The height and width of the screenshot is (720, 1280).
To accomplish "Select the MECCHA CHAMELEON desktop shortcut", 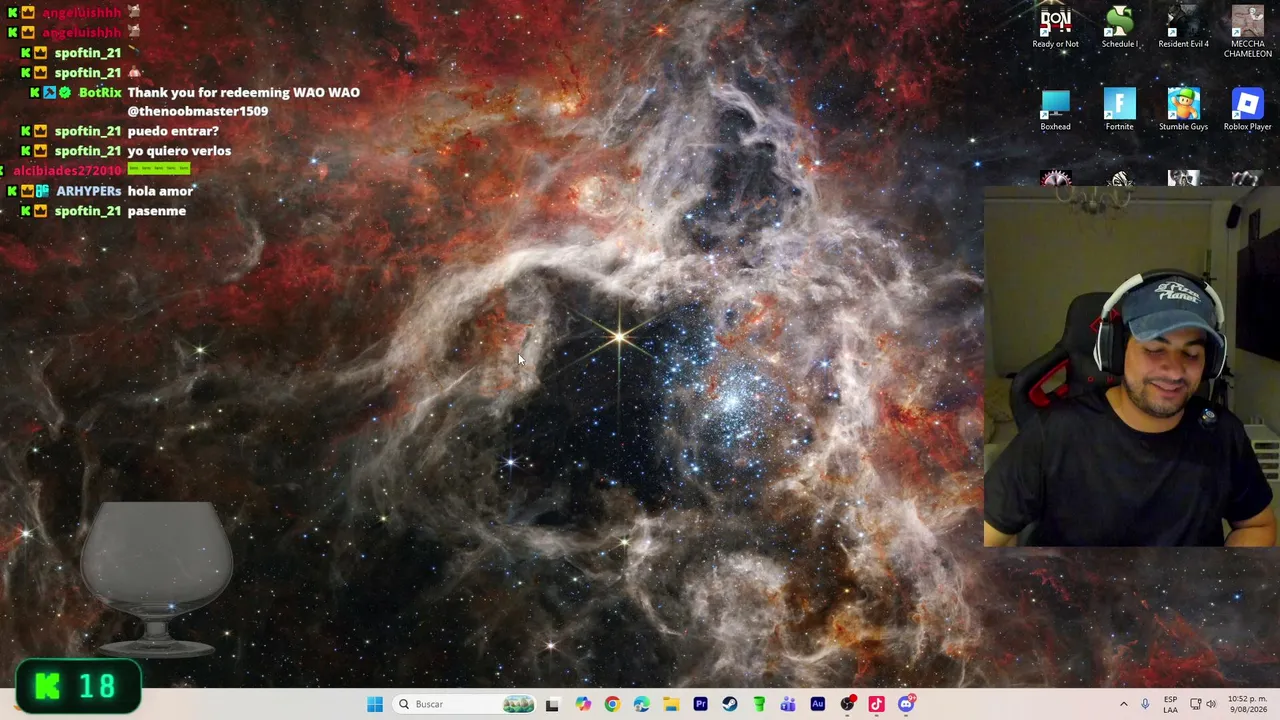I will (x=1247, y=31).
